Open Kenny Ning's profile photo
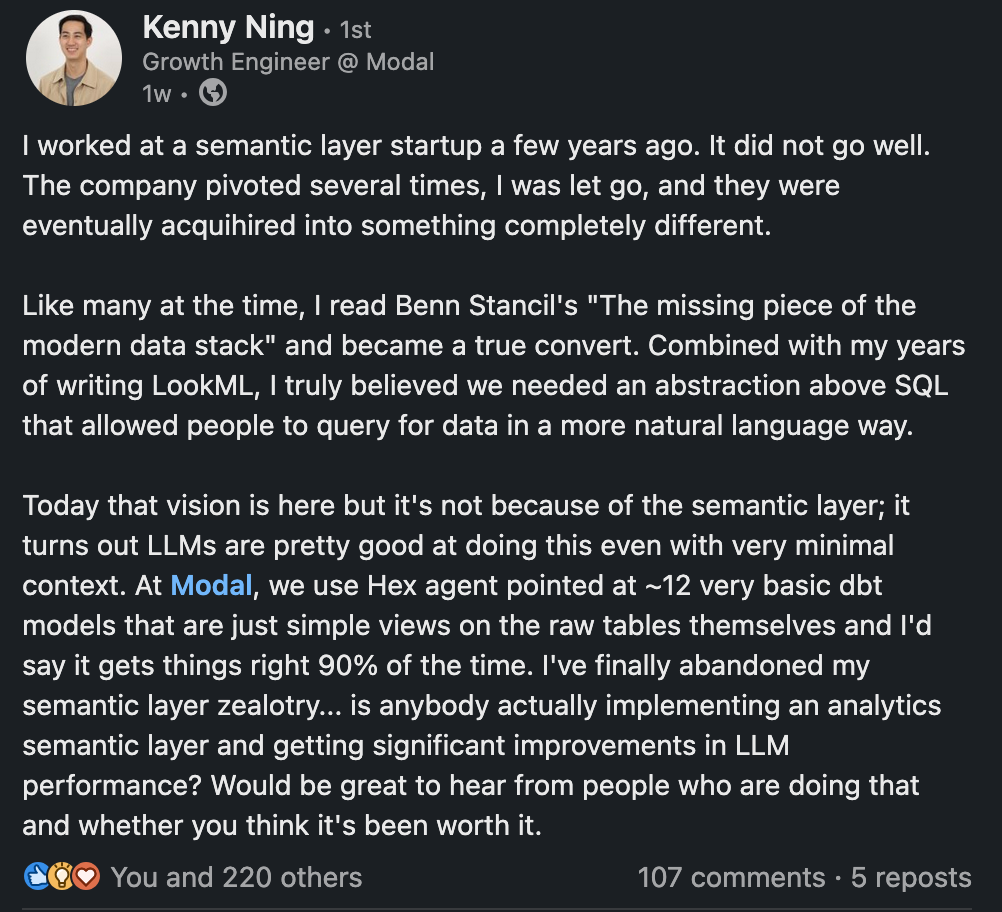 coord(73,59)
